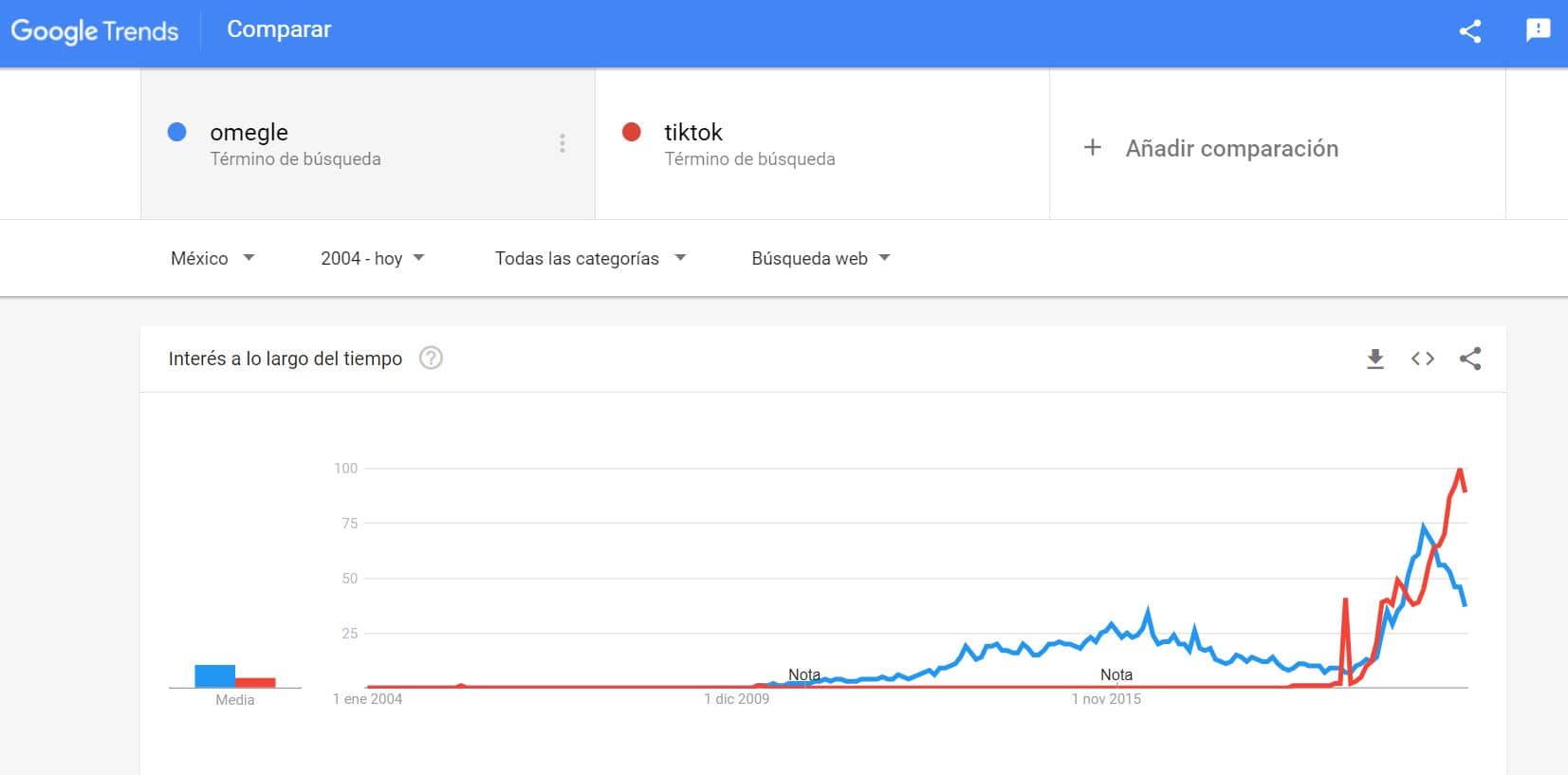Click the blue omegle color dot

point(176,132)
